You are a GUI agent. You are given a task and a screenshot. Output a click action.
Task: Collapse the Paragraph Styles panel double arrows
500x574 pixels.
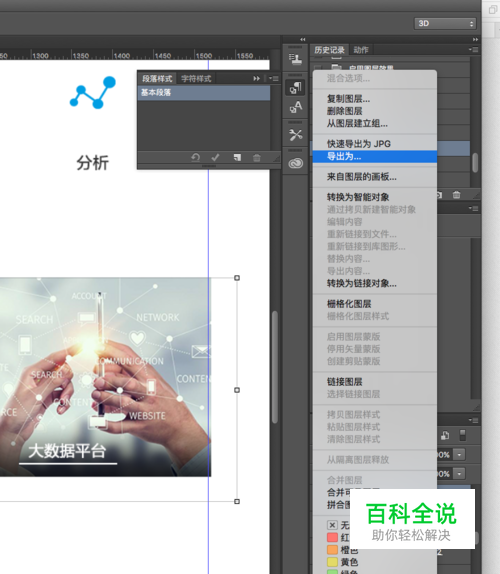tap(256, 78)
